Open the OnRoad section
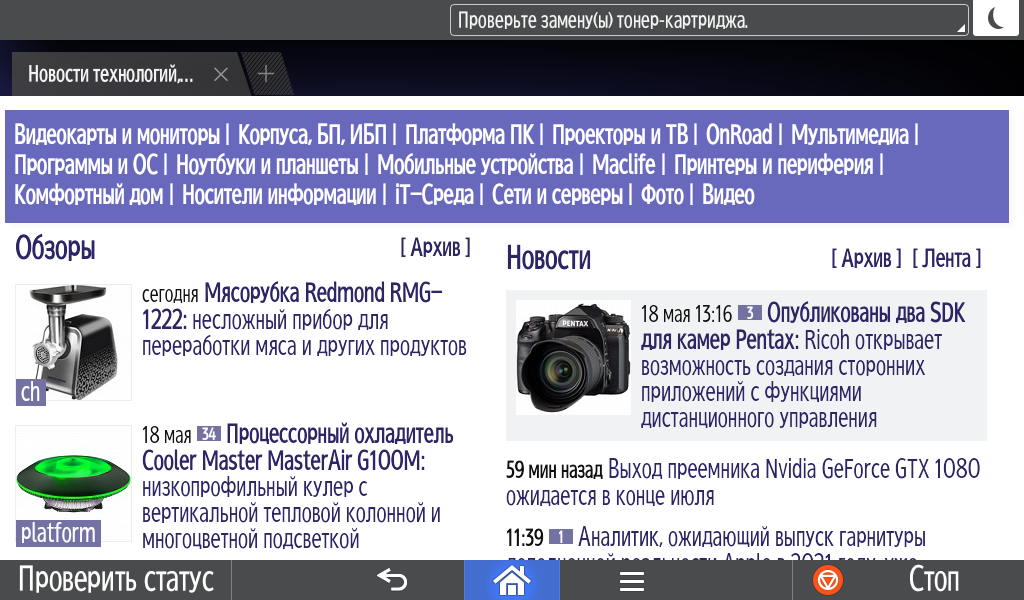The image size is (1024, 600). tap(739, 135)
